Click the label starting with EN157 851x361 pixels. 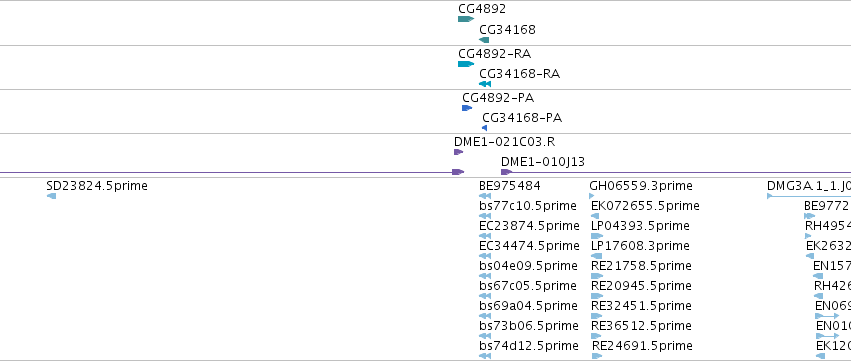[832, 266]
